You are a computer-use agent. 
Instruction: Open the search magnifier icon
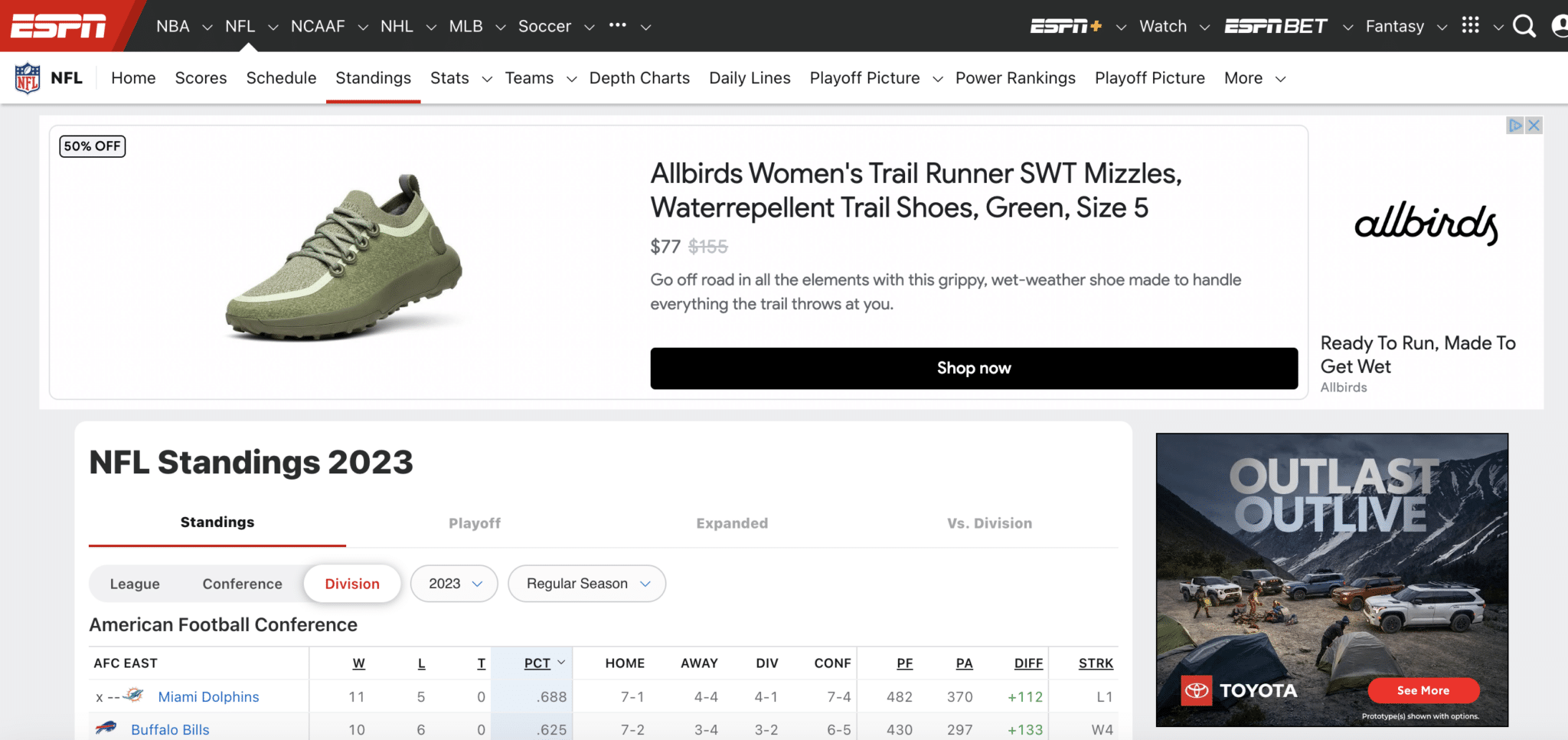point(1524,26)
